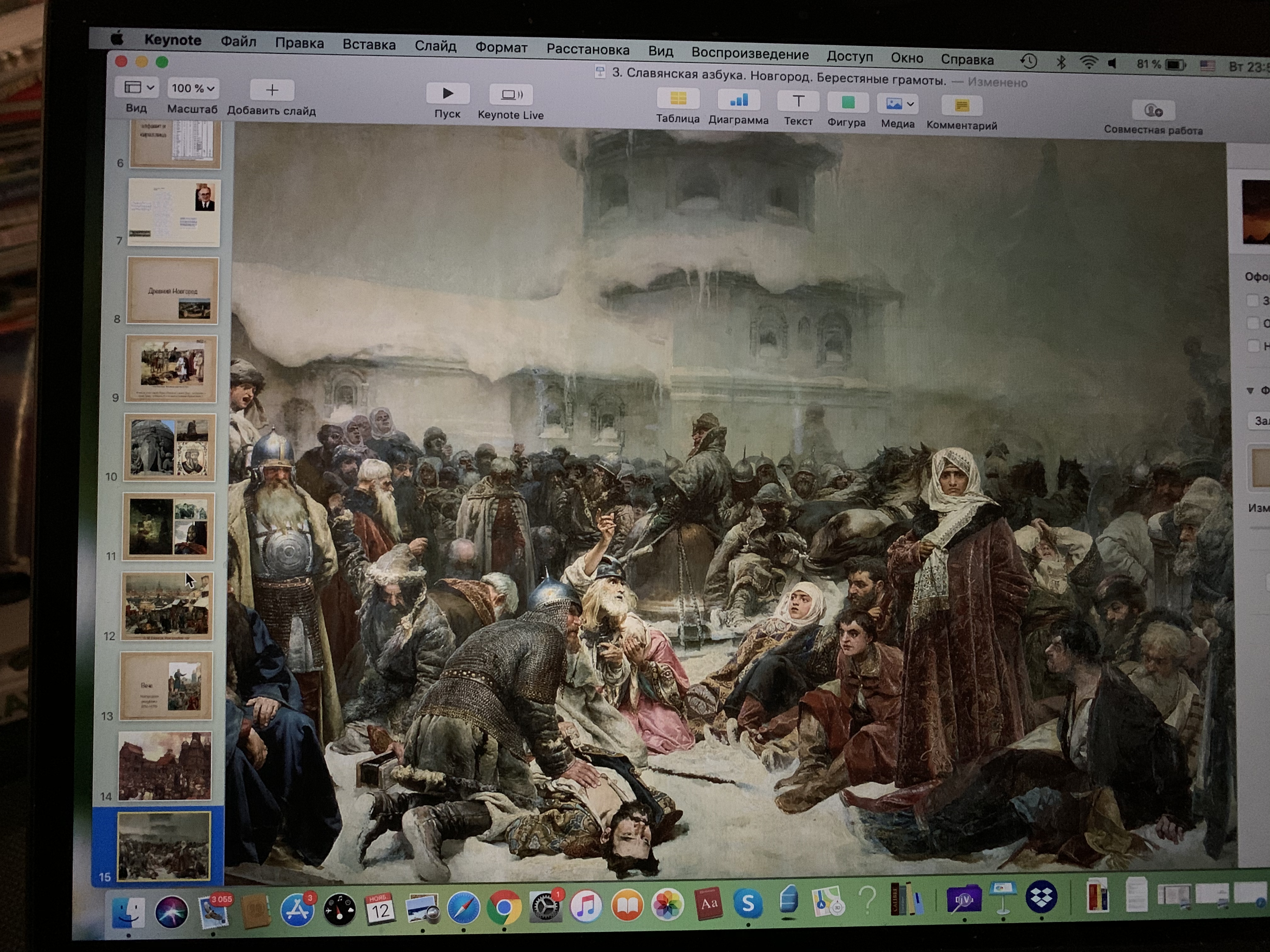The width and height of the screenshot is (1270, 952).
Task: Click the Time Machine menu bar icon
Action: pyautogui.click(x=1028, y=61)
